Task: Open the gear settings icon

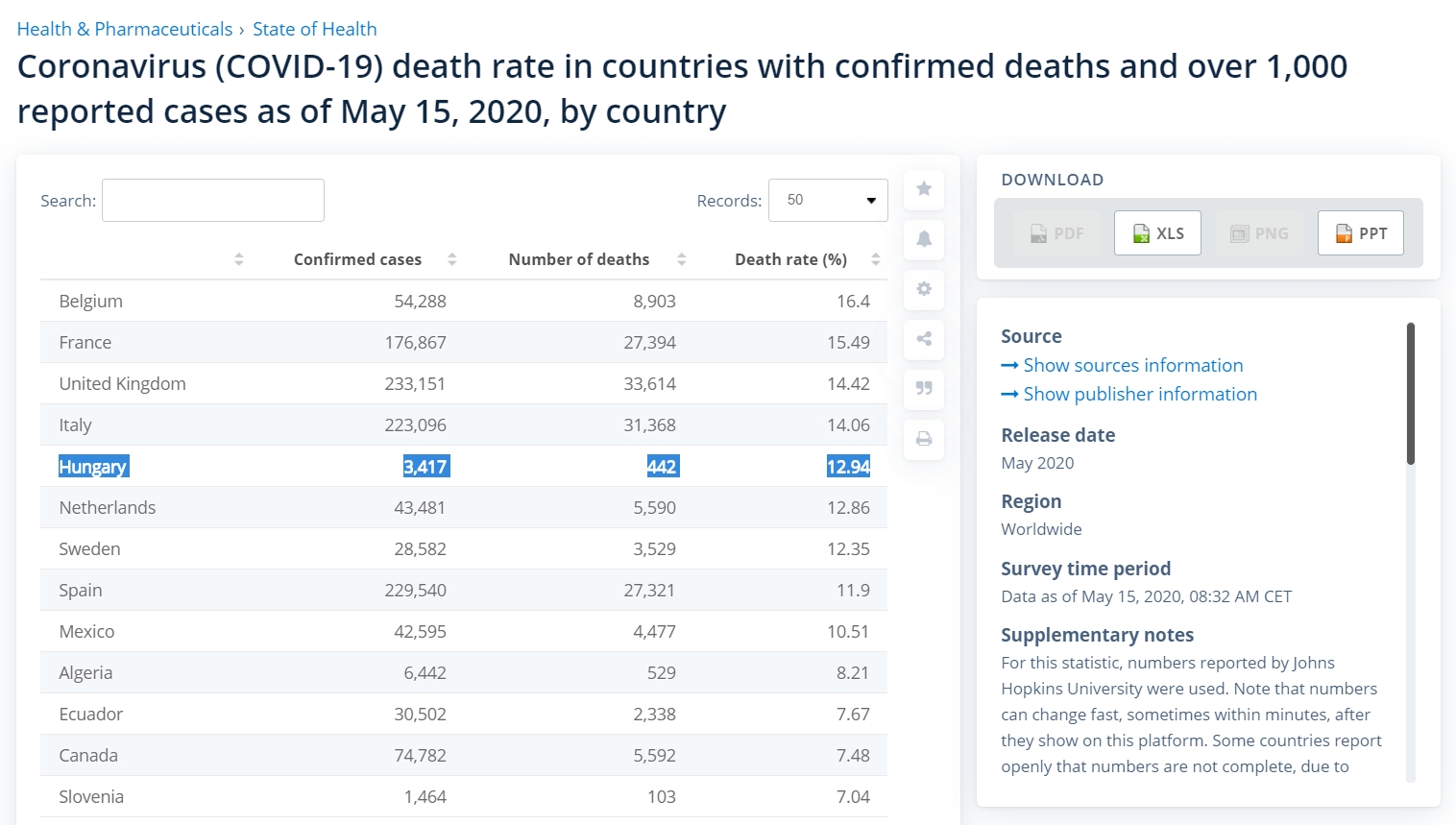Action: click(x=924, y=289)
